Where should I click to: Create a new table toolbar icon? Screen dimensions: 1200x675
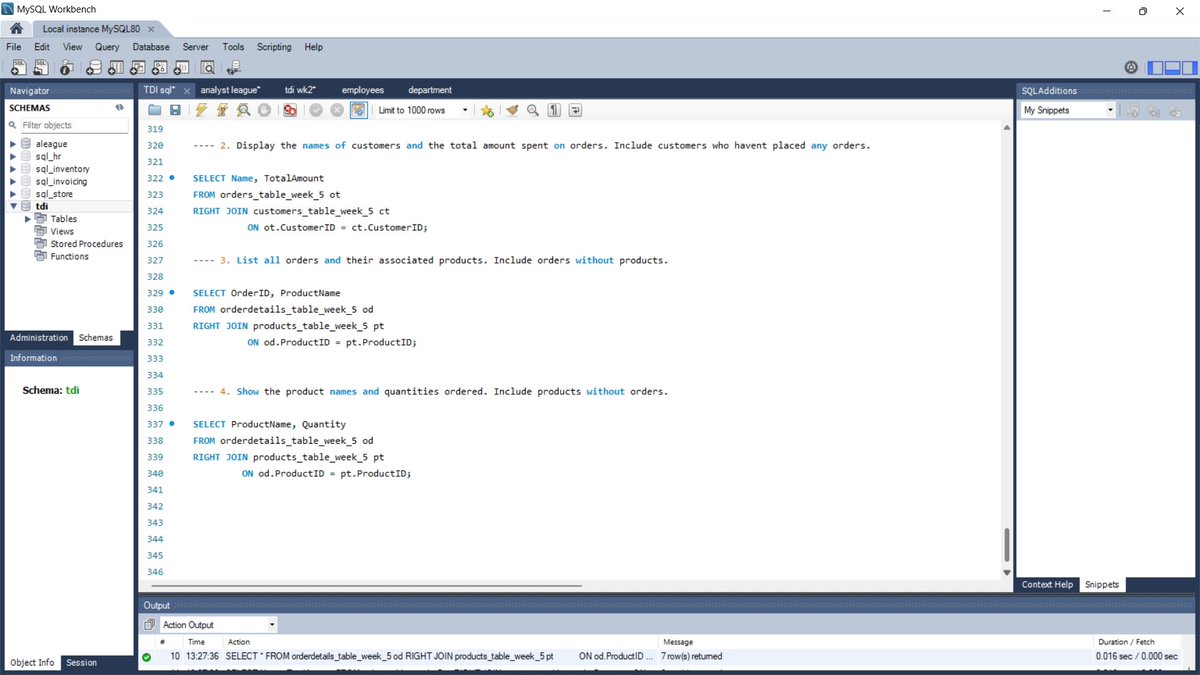coord(115,68)
